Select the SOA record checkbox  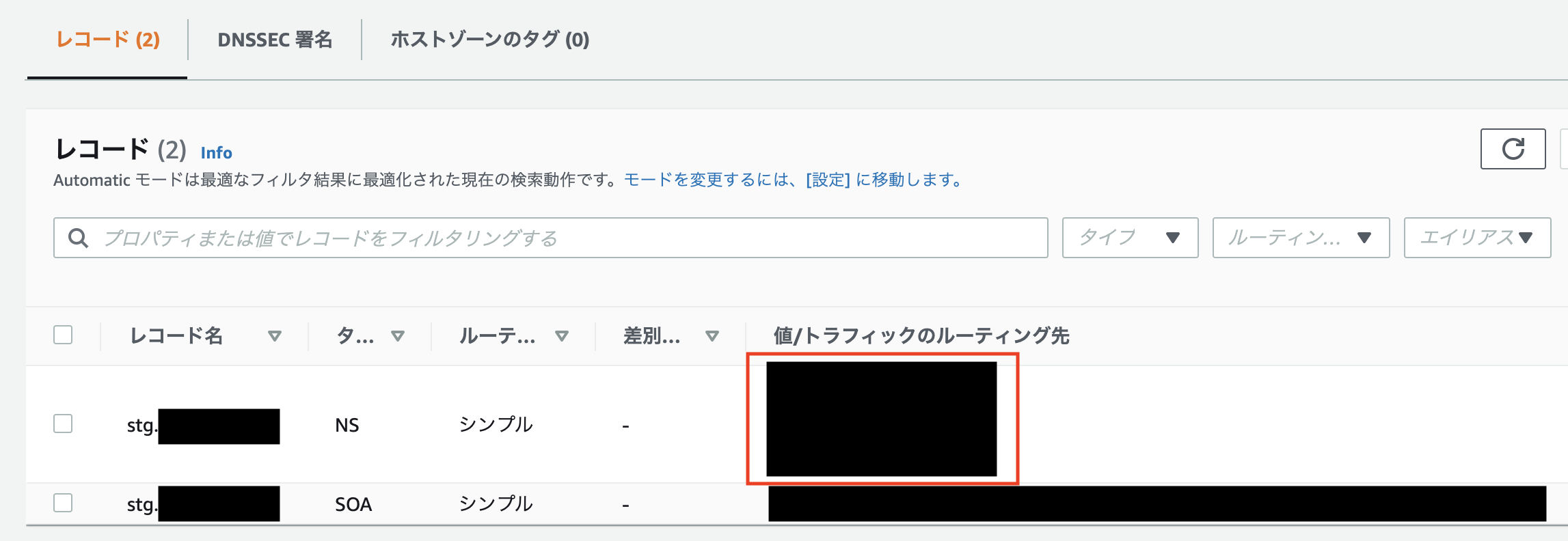point(63,503)
